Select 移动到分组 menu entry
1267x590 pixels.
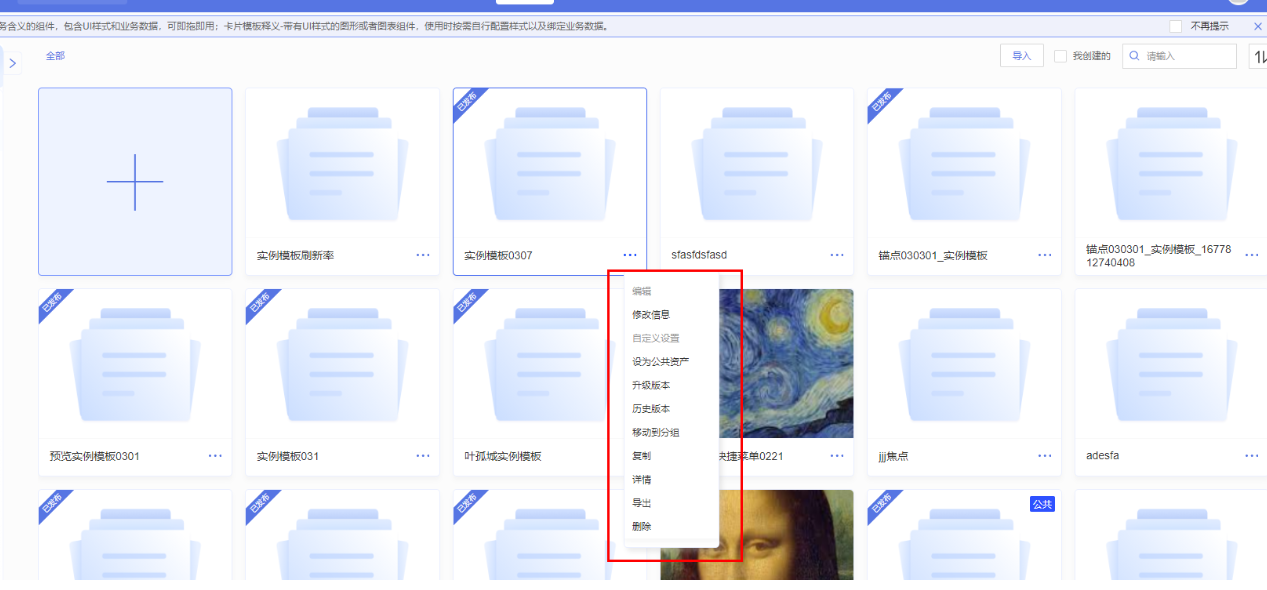coord(656,432)
